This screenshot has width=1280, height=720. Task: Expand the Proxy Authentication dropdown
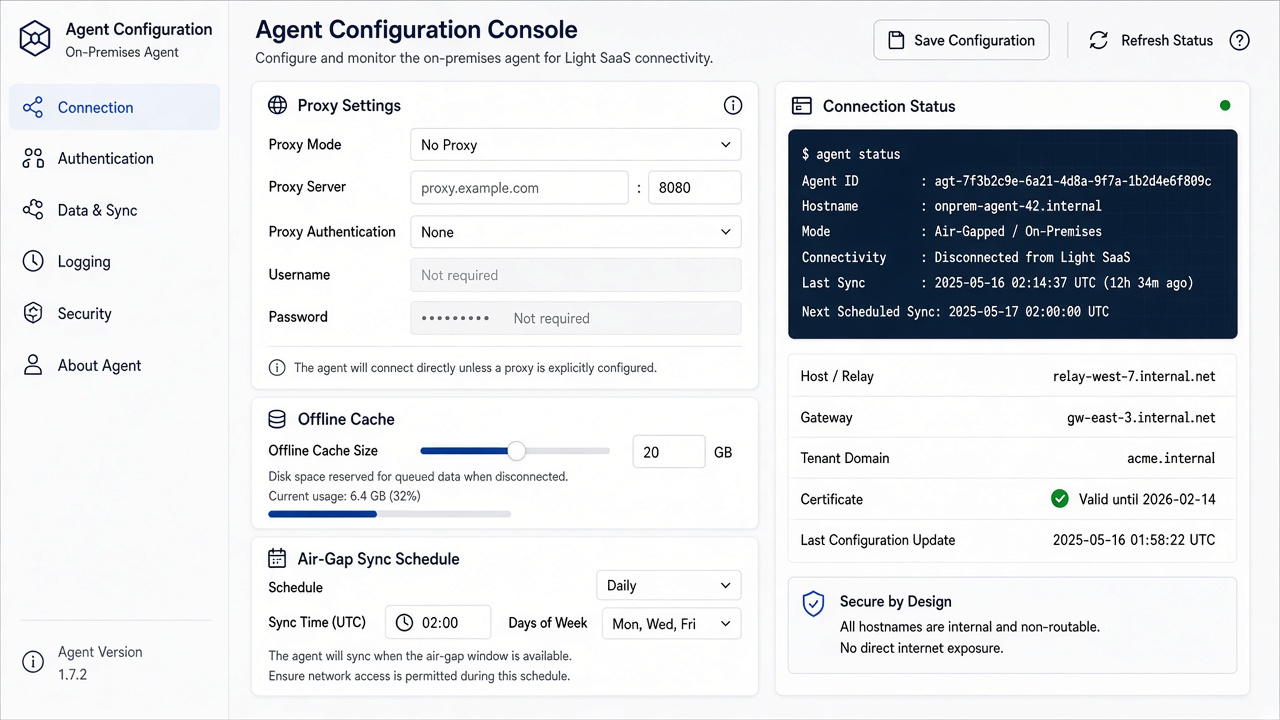click(x=576, y=232)
